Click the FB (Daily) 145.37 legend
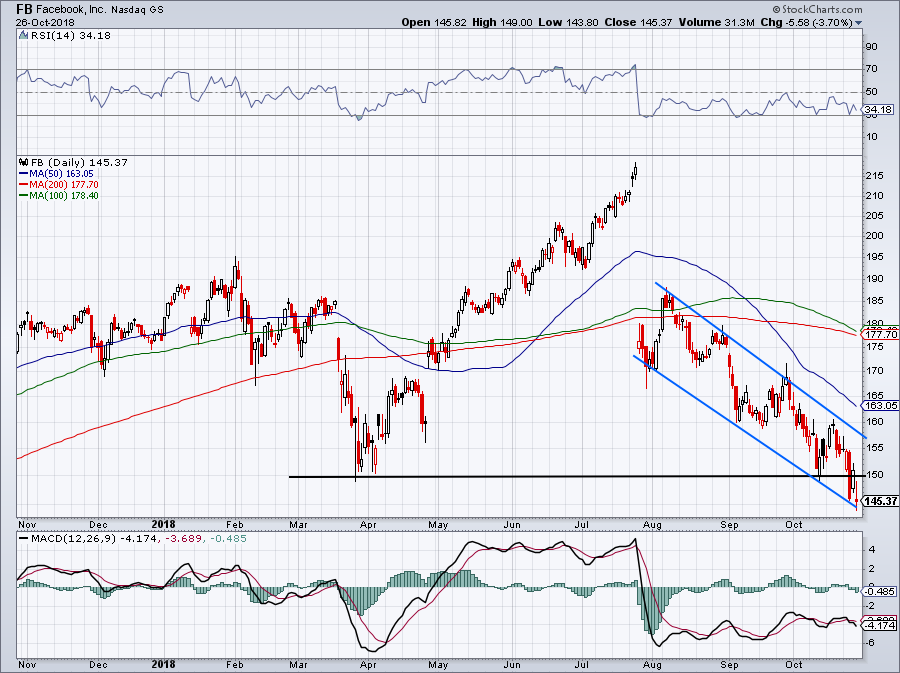This screenshot has height=673, width=900. click(79, 163)
